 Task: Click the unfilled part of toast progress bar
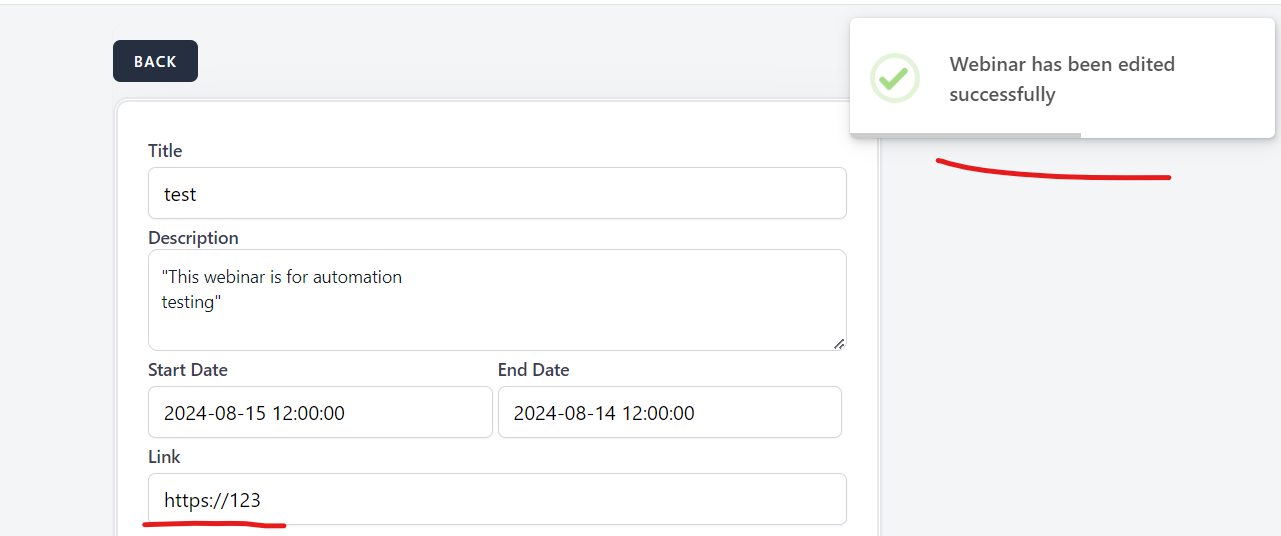[x=1177, y=135]
